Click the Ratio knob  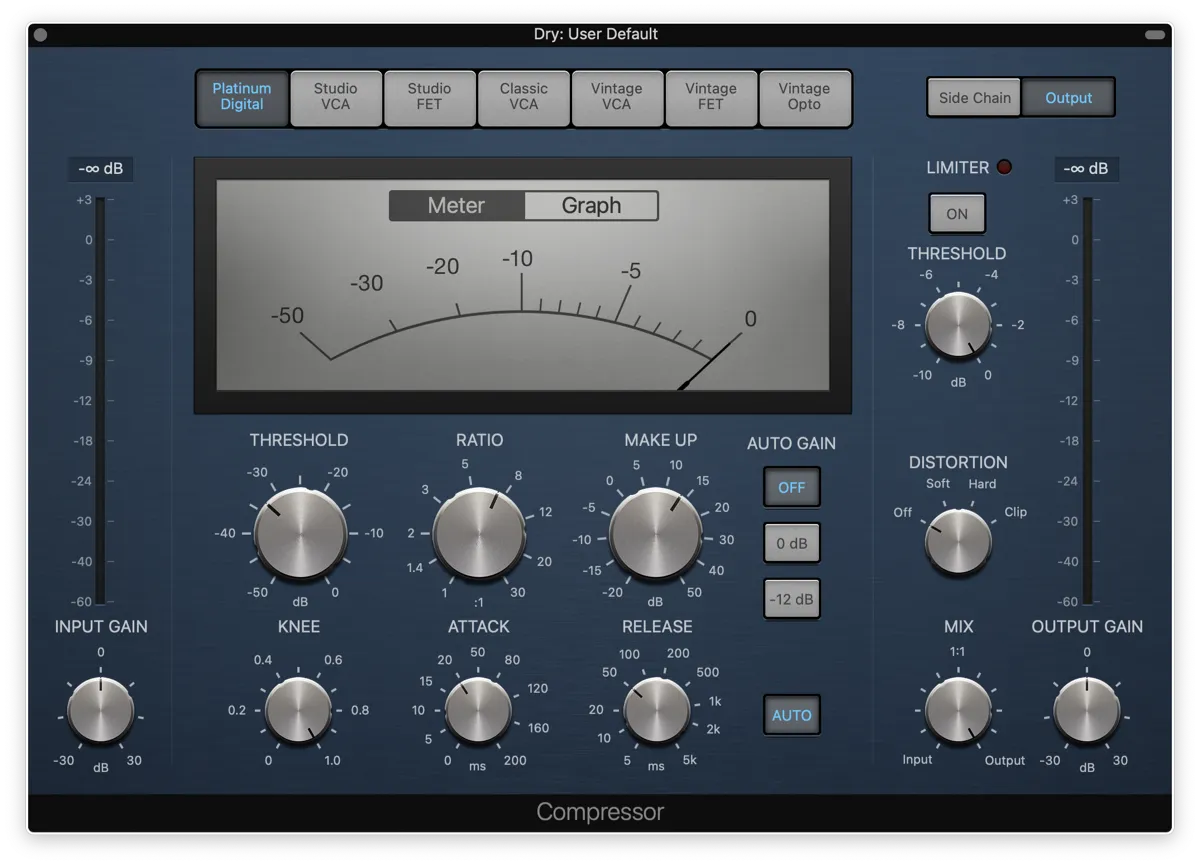[x=479, y=535]
